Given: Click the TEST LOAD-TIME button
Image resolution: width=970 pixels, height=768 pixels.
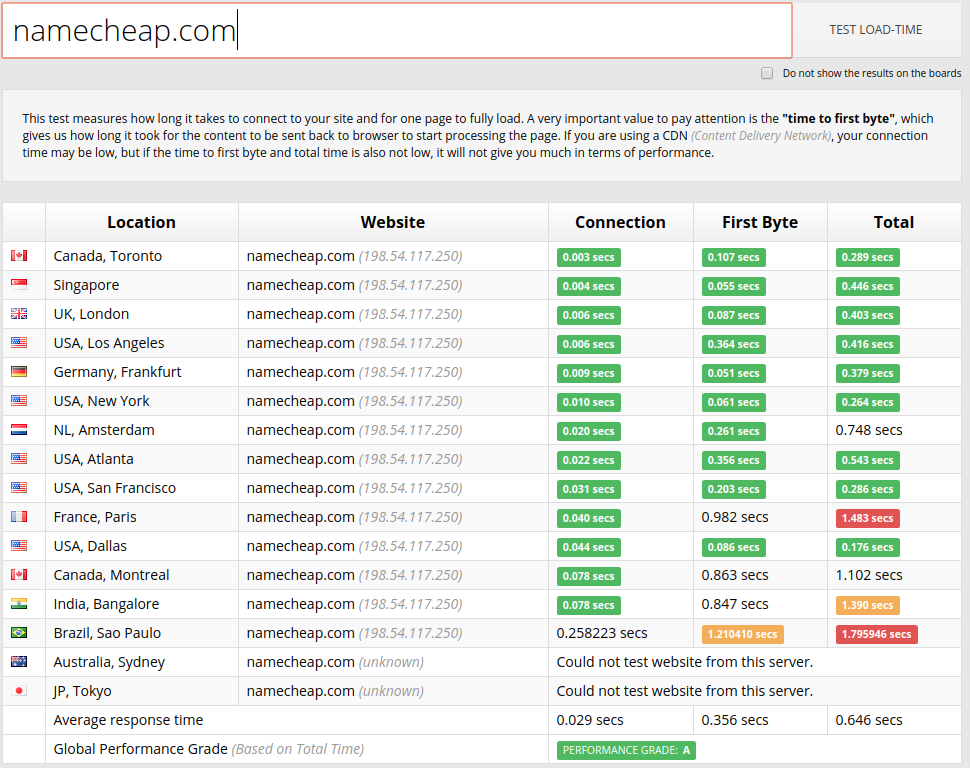Looking at the screenshot, I should point(875,29).
